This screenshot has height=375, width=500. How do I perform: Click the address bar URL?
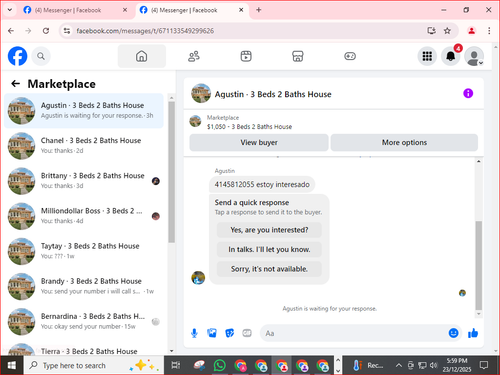(x=145, y=31)
